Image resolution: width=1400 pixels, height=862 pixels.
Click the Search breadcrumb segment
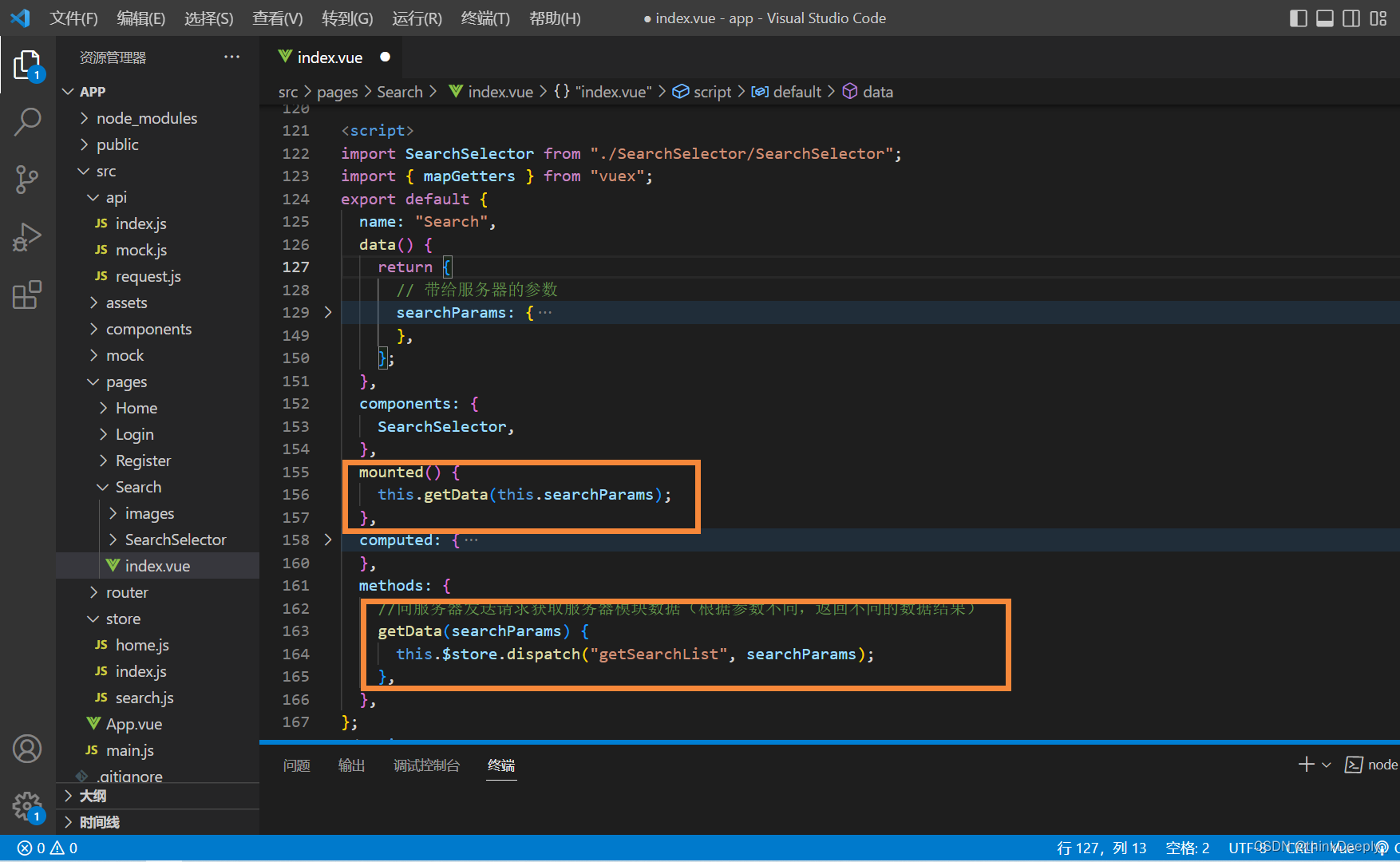coord(400,92)
